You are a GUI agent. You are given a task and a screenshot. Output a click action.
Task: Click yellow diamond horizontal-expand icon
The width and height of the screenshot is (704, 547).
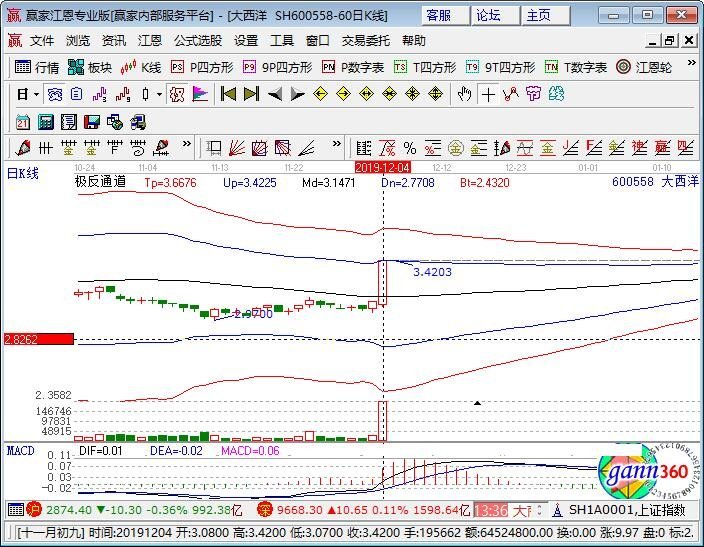[366, 94]
